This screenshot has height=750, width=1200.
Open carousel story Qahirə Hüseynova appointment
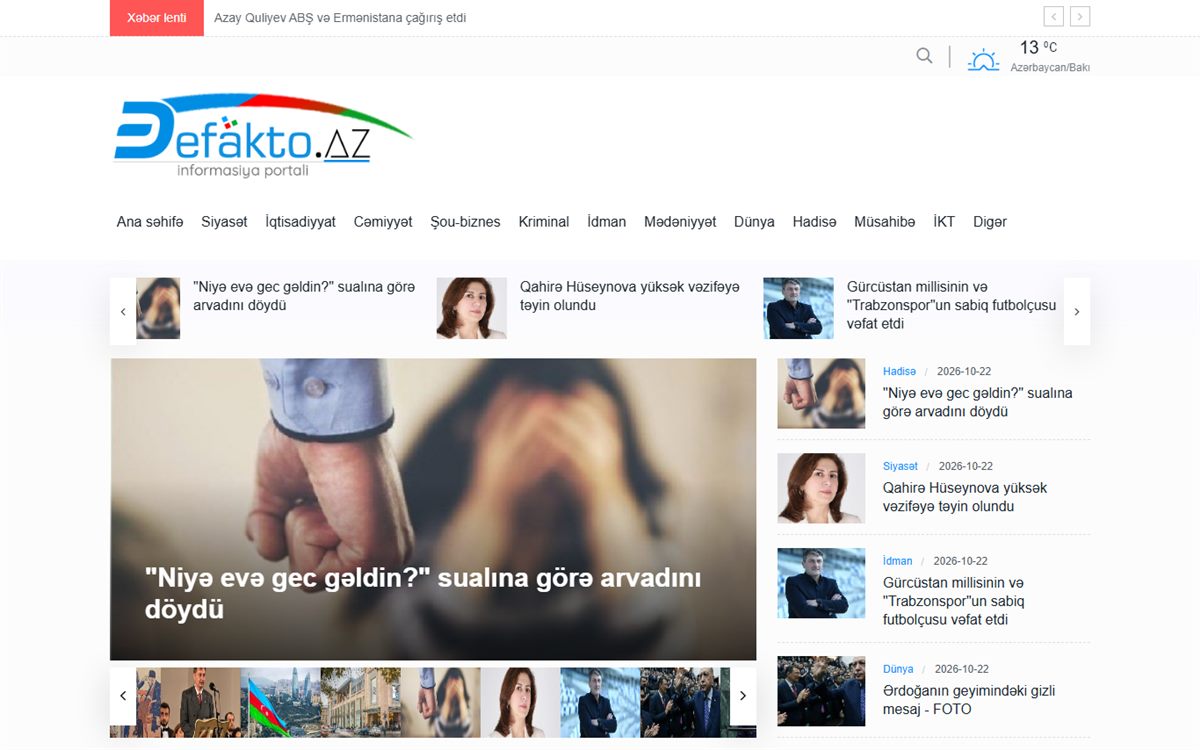(x=630, y=296)
